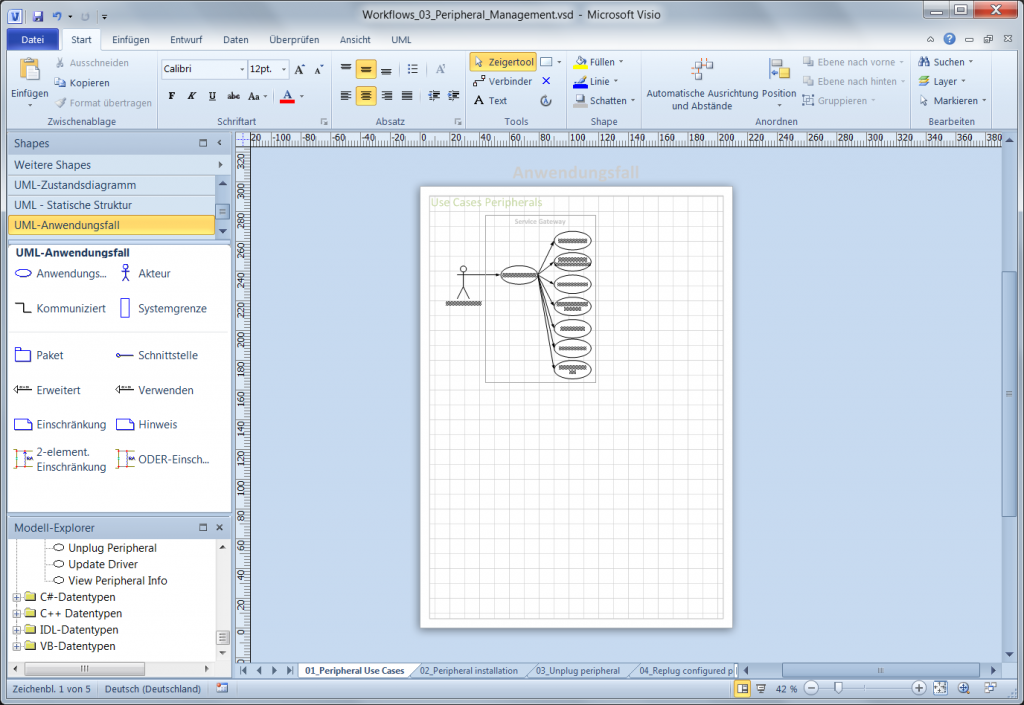Viewport: 1024px width, 705px height.
Task: Decrease font size with A-down icon
Action: click(x=319, y=69)
